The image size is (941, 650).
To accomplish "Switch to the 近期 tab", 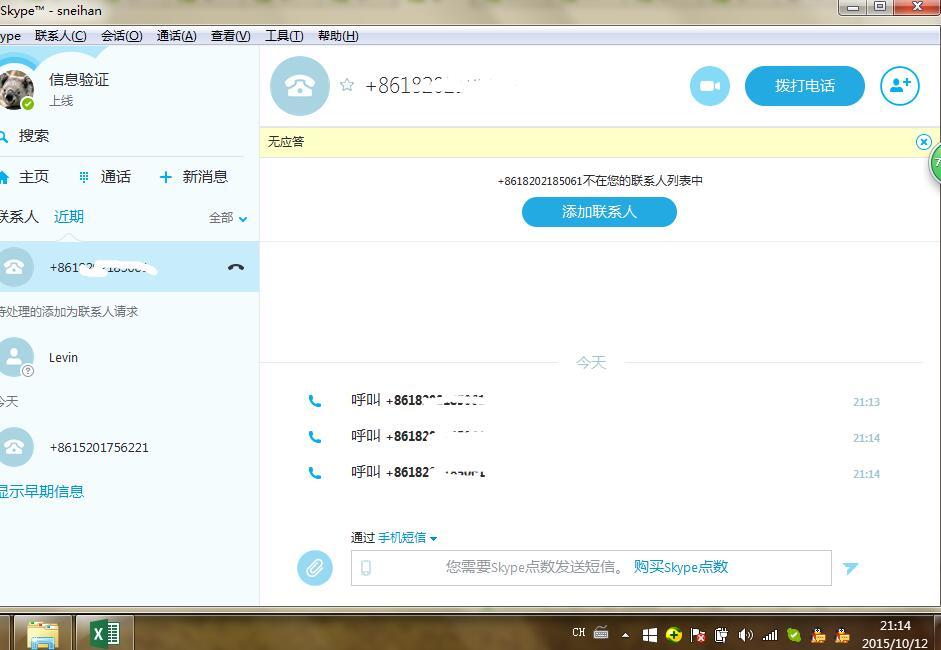I will click(x=69, y=217).
